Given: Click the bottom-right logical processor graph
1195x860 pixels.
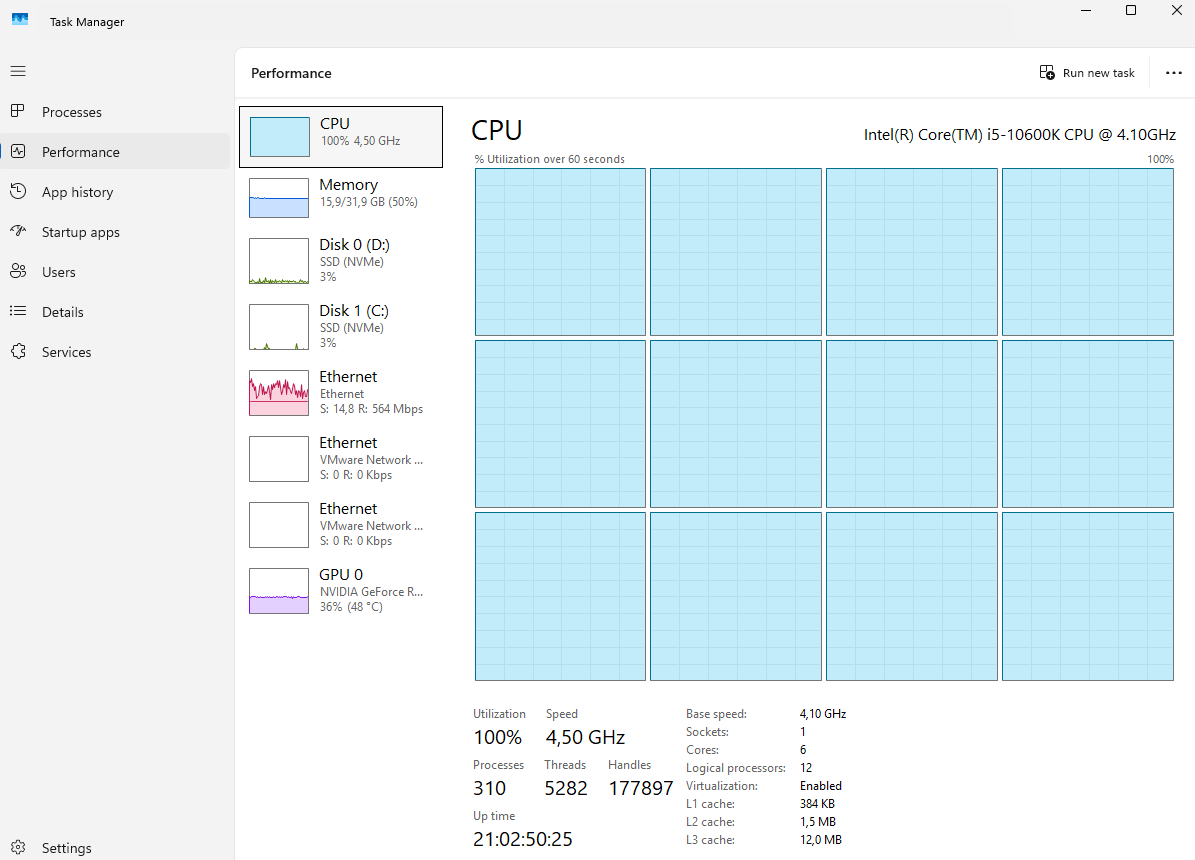Looking at the screenshot, I should coord(1088,596).
